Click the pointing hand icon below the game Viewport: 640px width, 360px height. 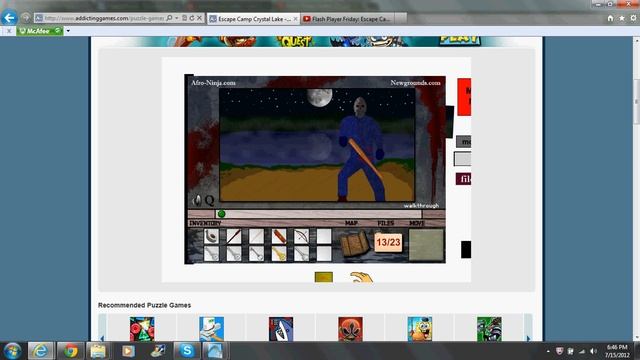[361, 277]
